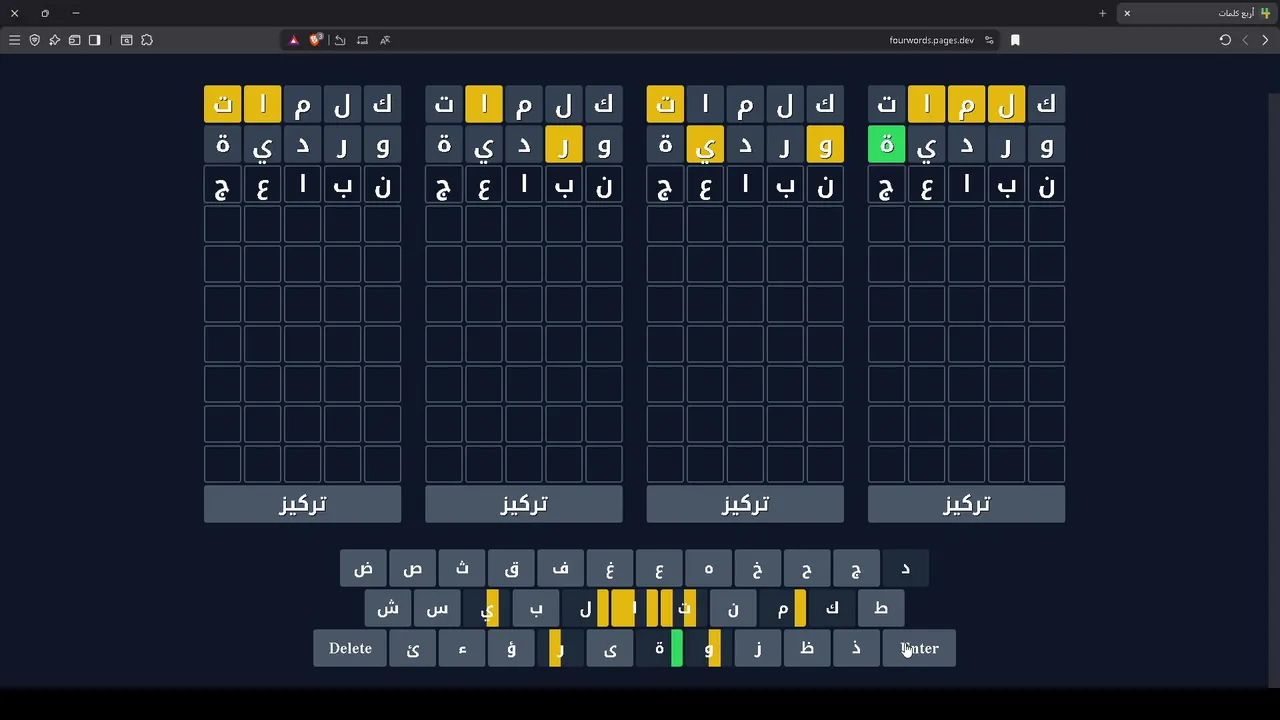
Task: Tap the م key on the keyboard
Action: [783, 608]
